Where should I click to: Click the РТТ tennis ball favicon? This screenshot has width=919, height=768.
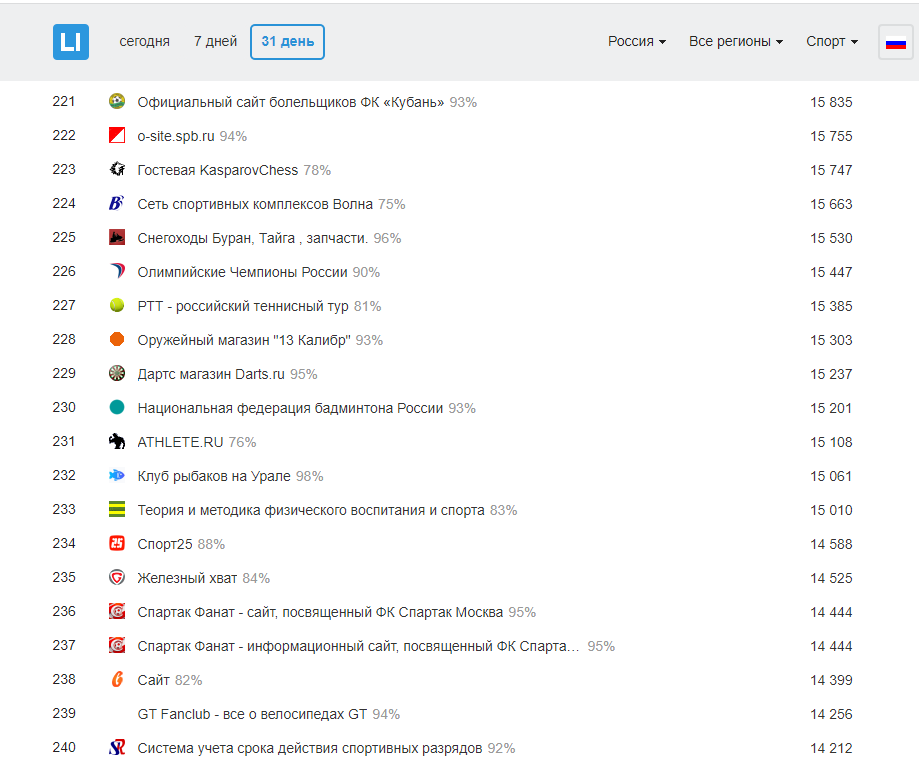click(x=117, y=305)
